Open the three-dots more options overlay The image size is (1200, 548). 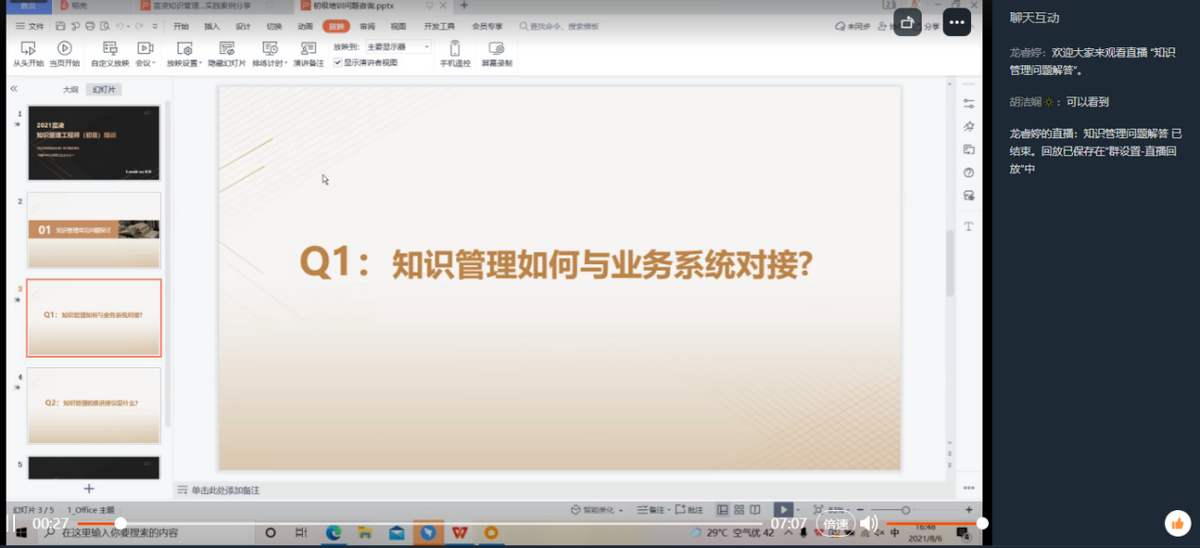point(957,21)
